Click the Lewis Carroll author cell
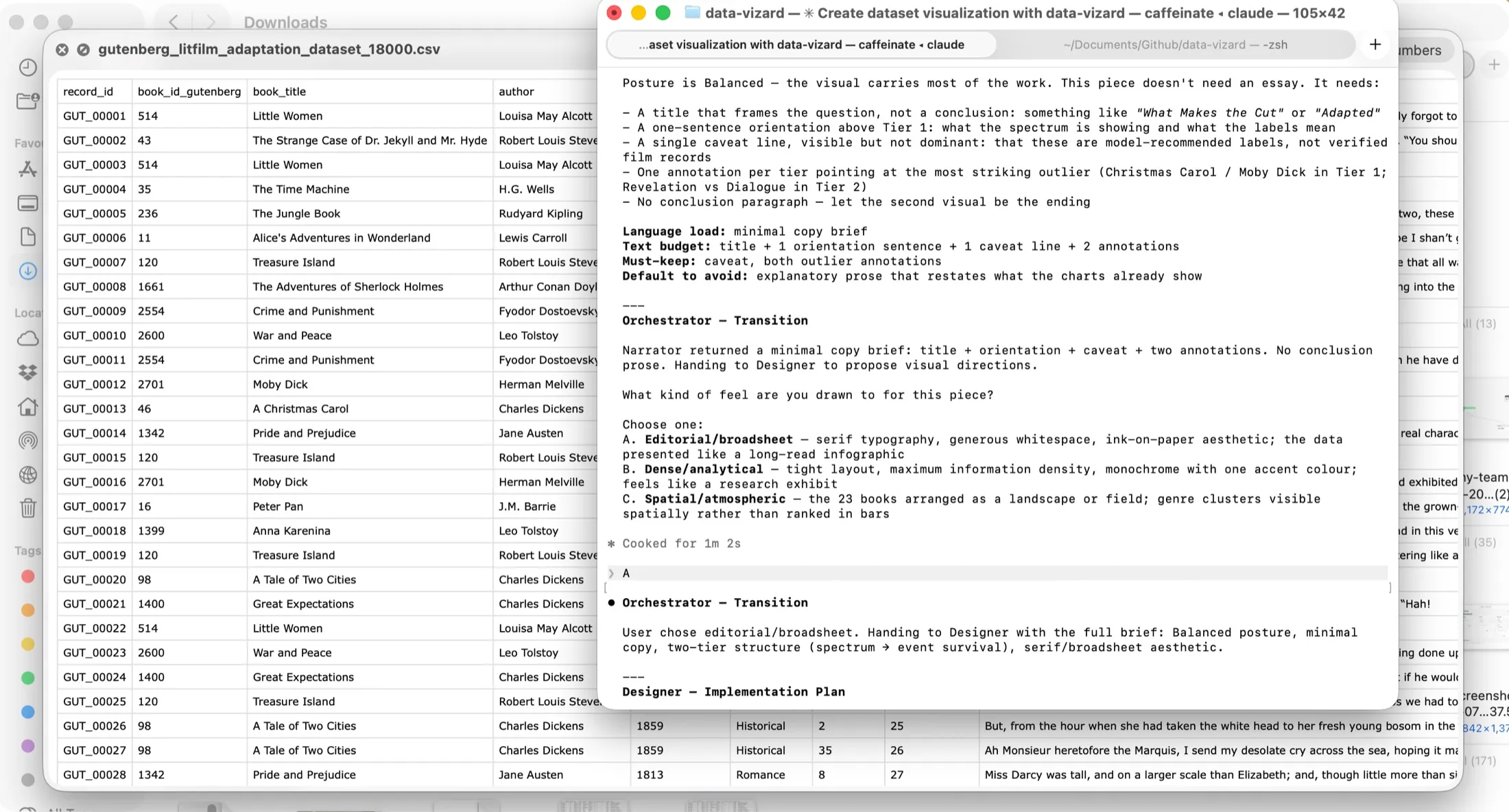The image size is (1509, 812). click(x=545, y=238)
